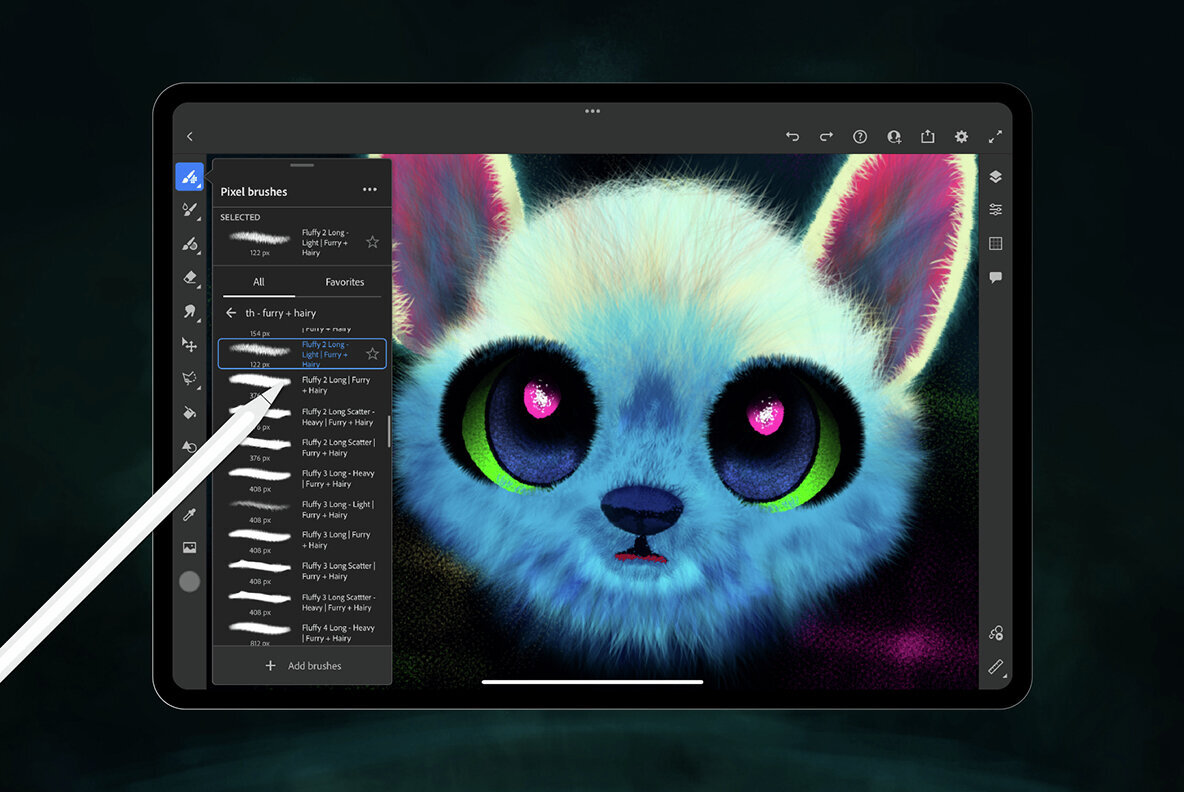Pick the Eyedropper tool
Image resolution: width=1184 pixels, height=792 pixels.
pos(190,514)
